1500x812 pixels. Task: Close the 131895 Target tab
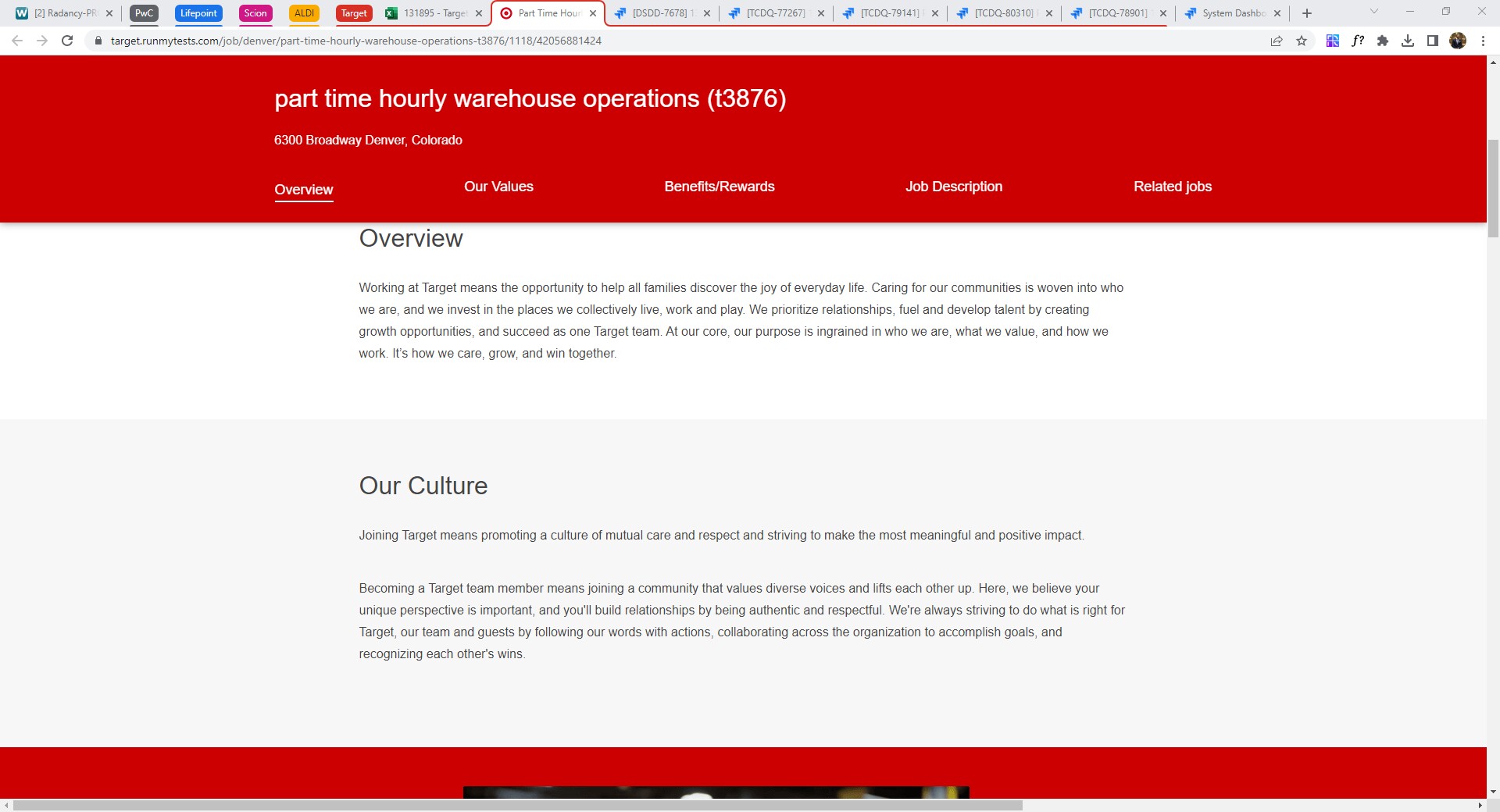pyautogui.click(x=479, y=13)
